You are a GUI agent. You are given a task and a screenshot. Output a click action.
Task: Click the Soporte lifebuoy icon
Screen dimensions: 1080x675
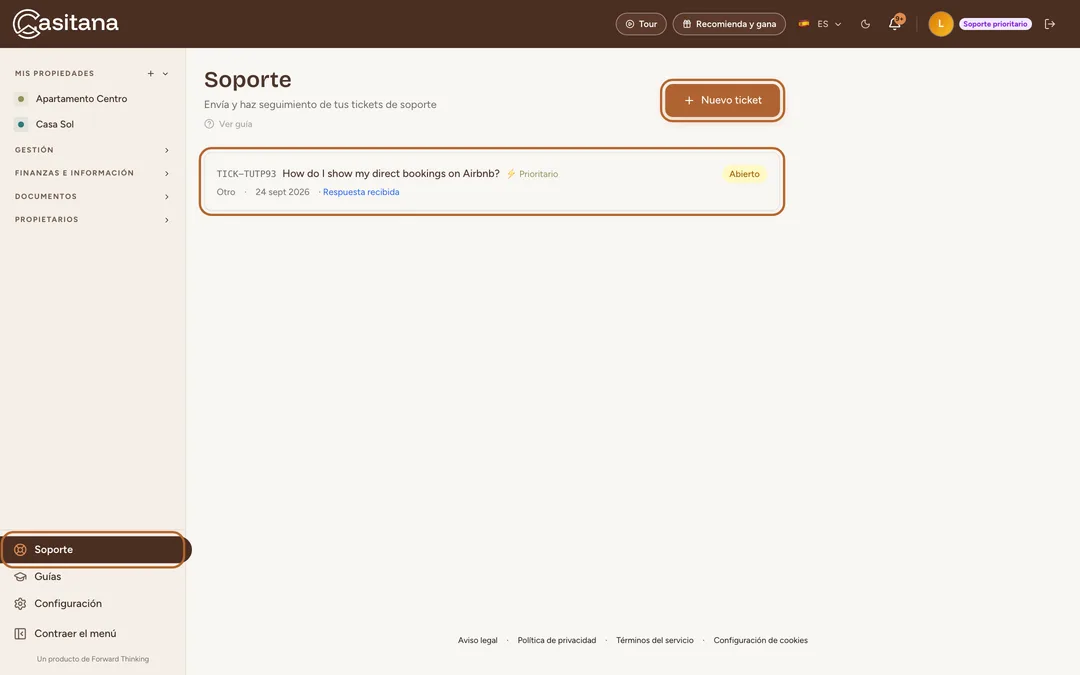(x=21, y=550)
